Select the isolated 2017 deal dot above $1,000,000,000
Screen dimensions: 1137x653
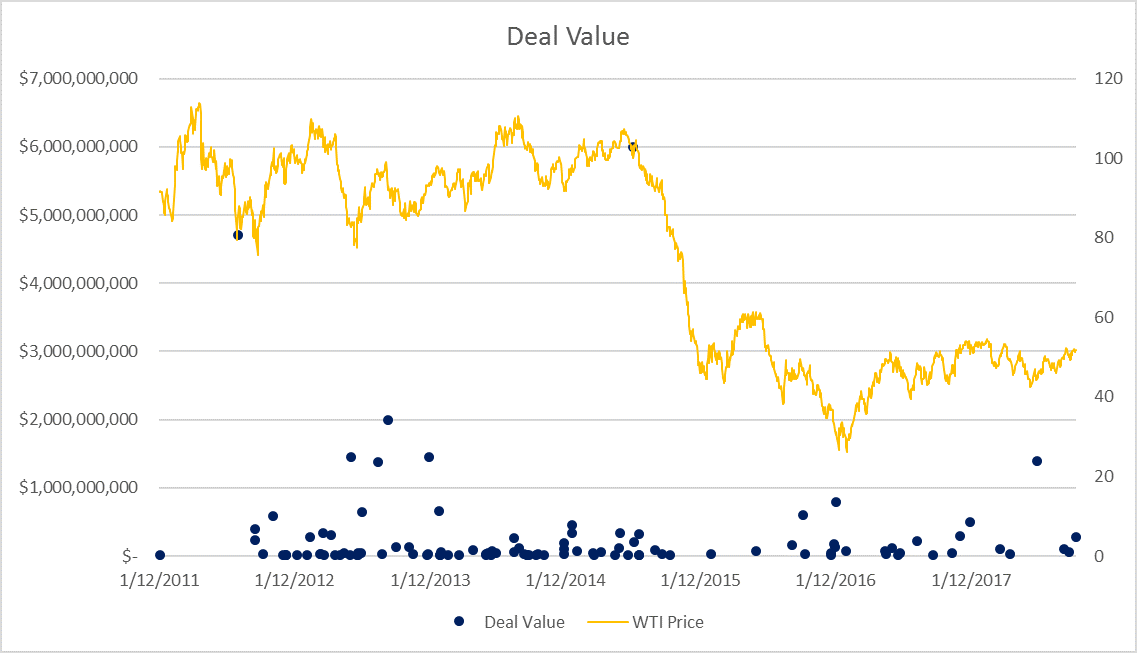[1037, 461]
